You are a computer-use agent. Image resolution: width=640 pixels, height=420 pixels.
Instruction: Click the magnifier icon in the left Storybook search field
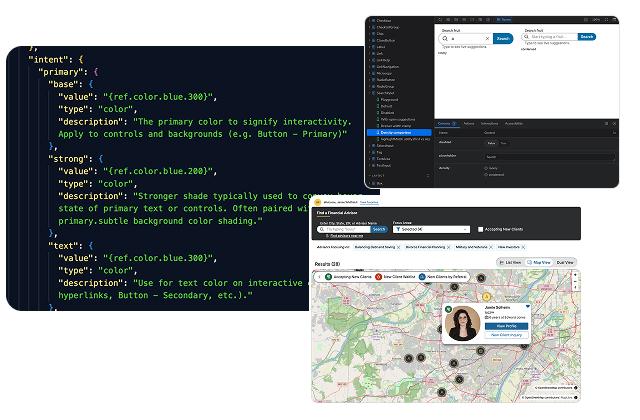pyautogui.click(x=445, y=38)
